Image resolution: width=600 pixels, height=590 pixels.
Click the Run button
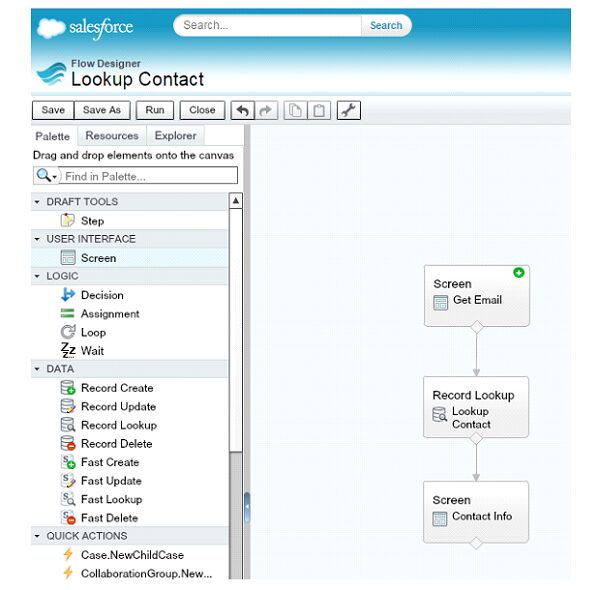[x=154, y=111]
